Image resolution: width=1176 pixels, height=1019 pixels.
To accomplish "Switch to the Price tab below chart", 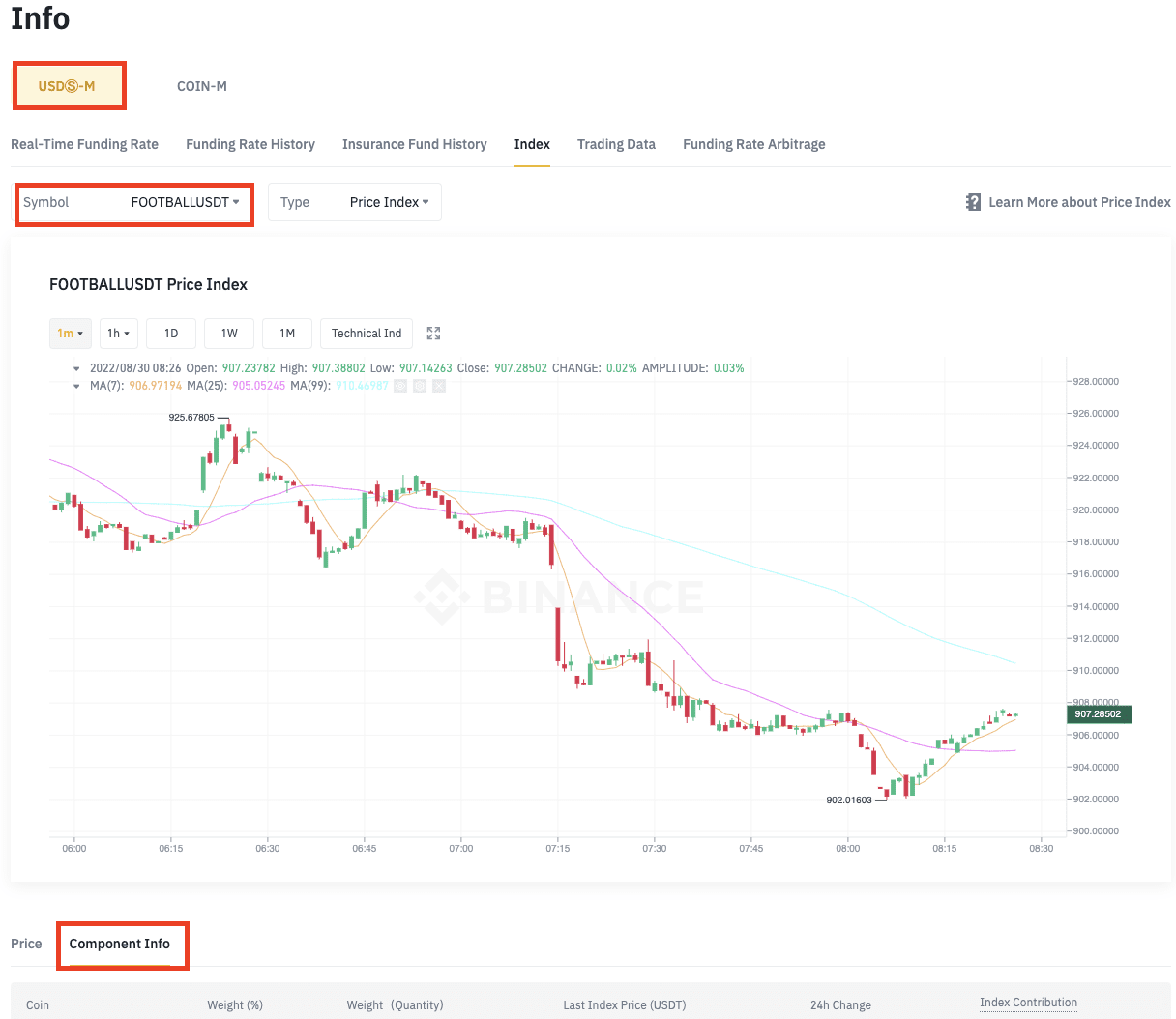I will 26,944.
